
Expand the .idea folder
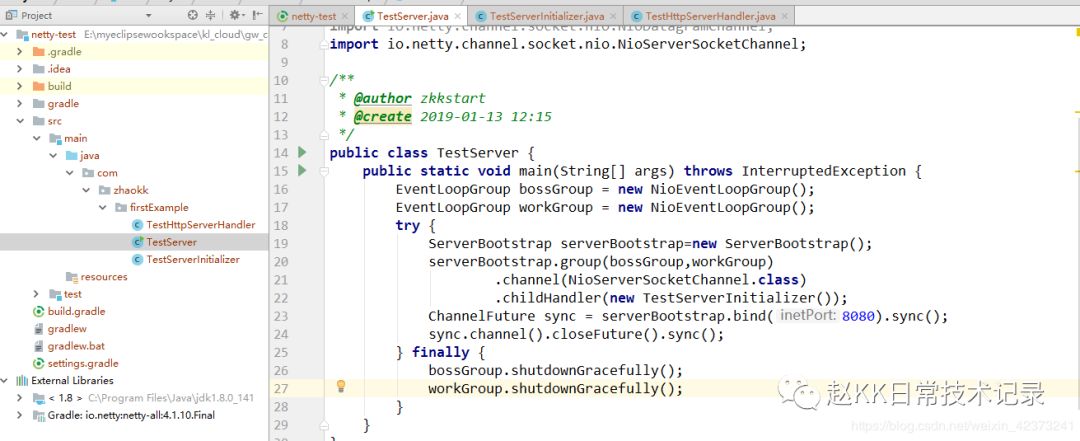tap(19, 69)
